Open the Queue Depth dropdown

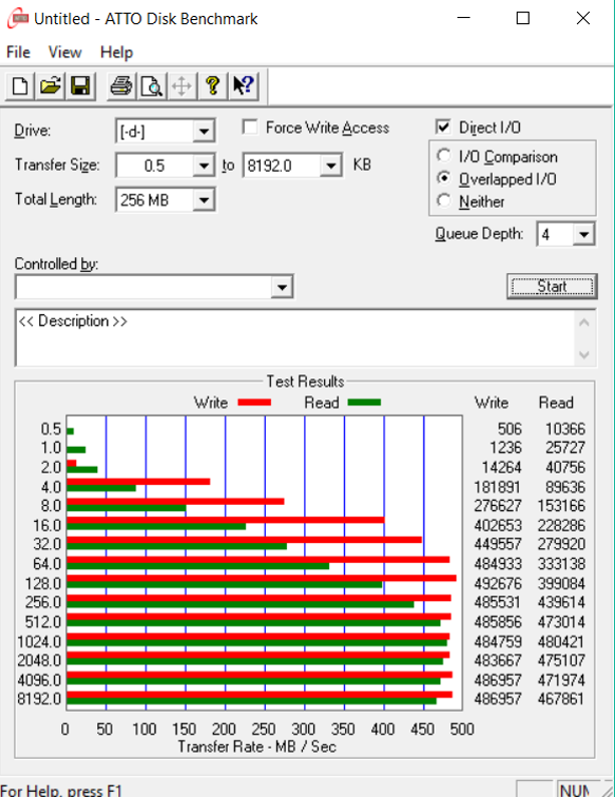pos(583,235)
